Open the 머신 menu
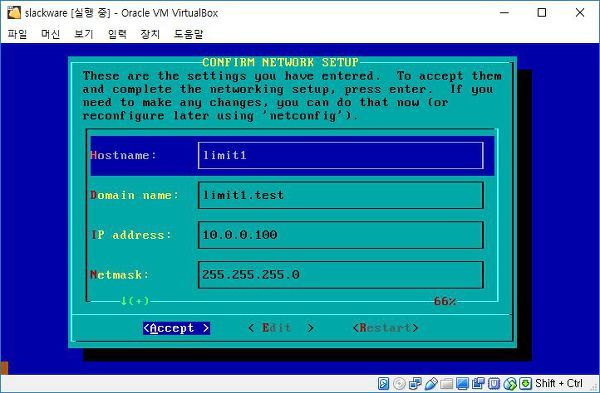 (51, 34)
